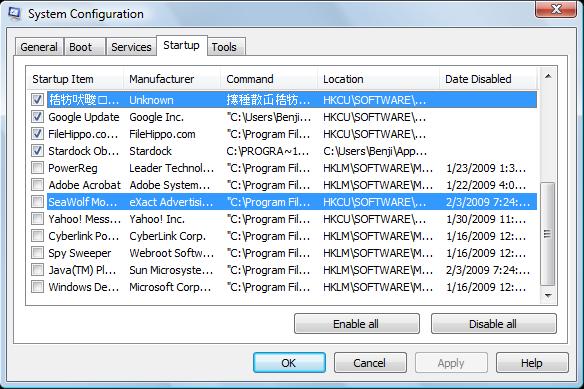Sort by Manufacturer column header
This screenshot has height=389, width=584.
(172, 79)
